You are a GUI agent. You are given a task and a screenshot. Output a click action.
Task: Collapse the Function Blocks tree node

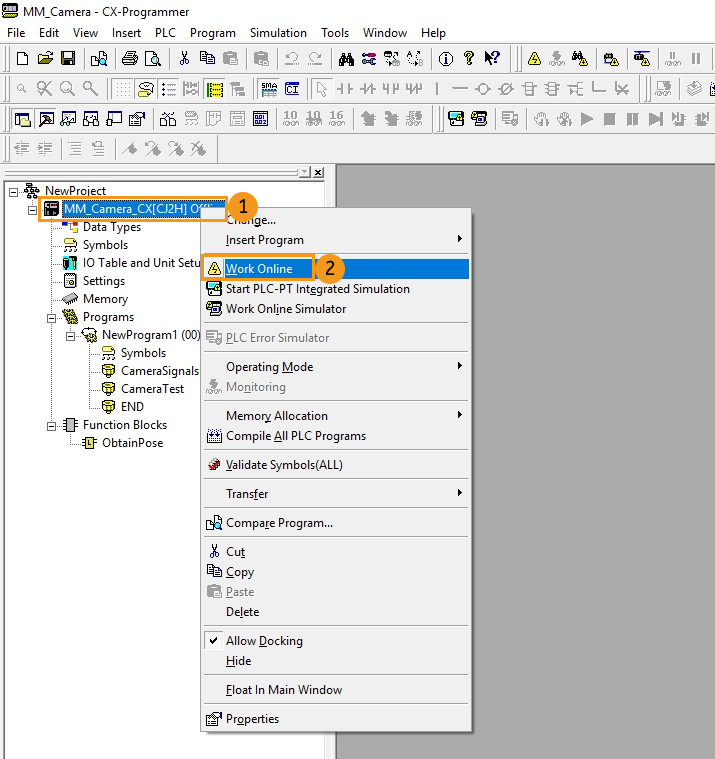pyautogui.click(x=51, y=425)
